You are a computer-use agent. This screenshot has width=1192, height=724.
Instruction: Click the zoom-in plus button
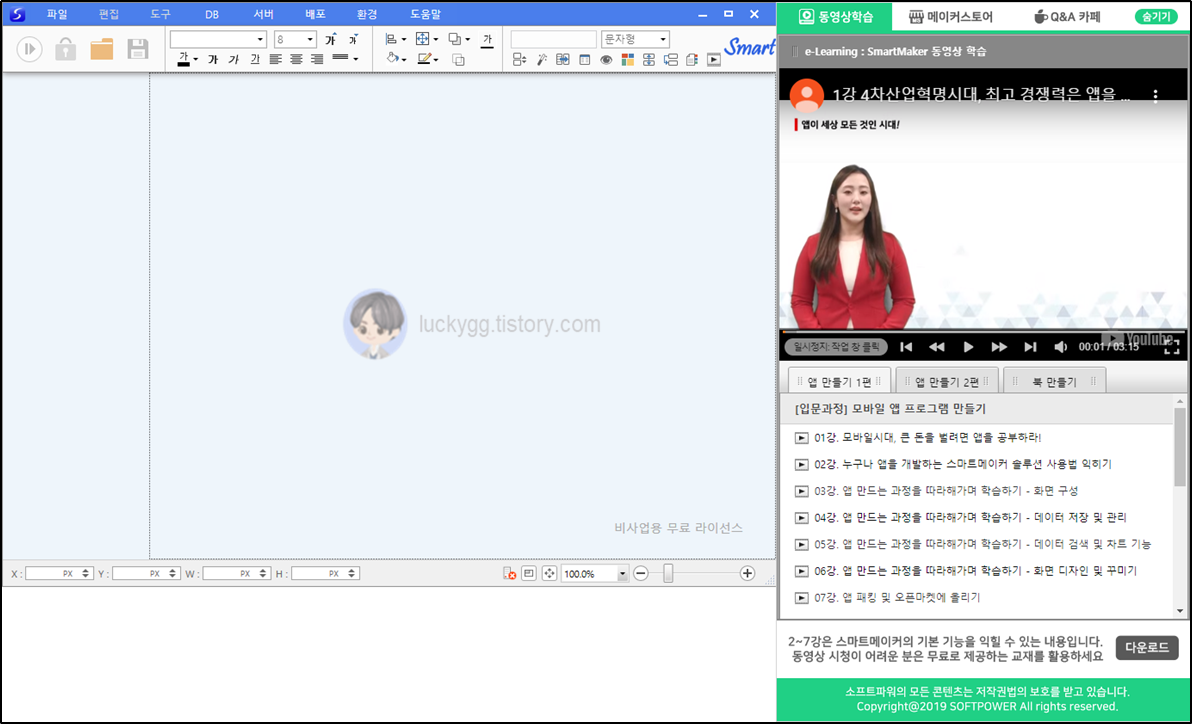tap(747, 573)
